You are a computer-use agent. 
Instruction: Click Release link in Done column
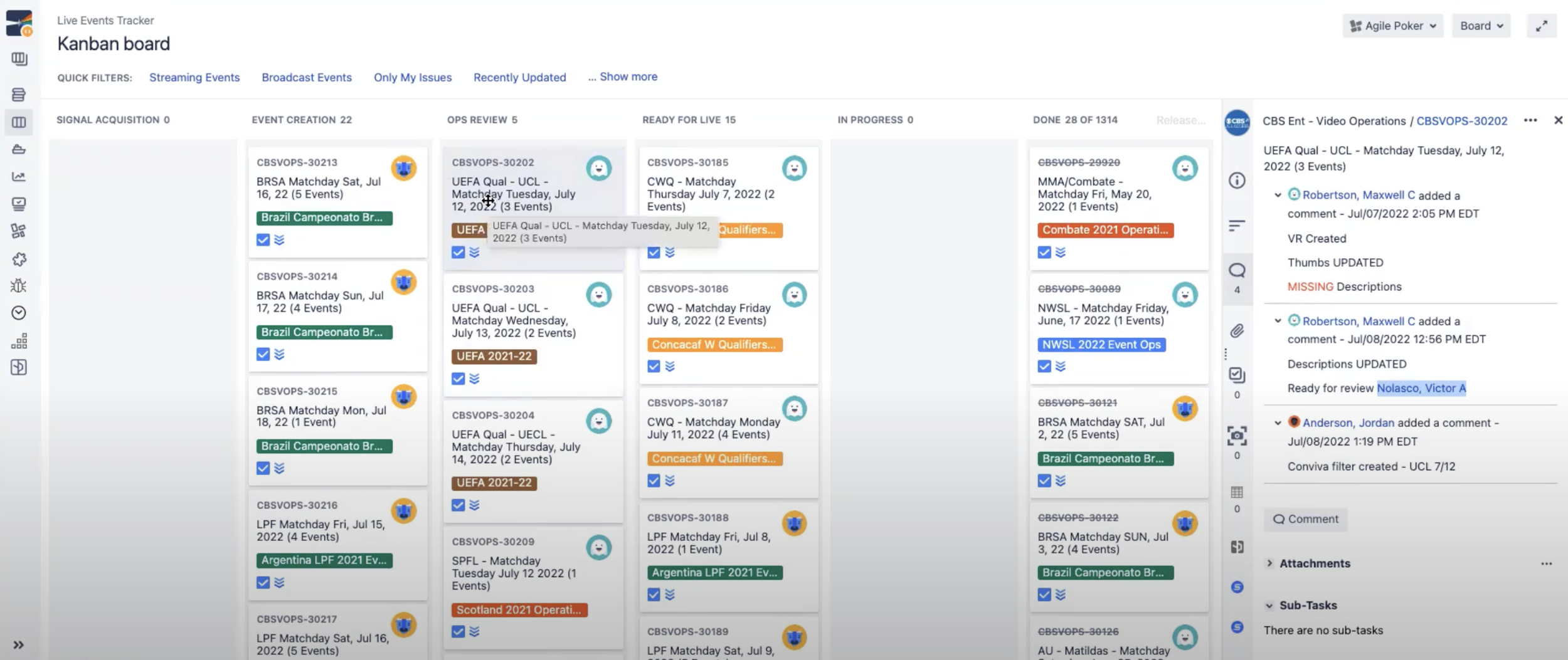1180,120
